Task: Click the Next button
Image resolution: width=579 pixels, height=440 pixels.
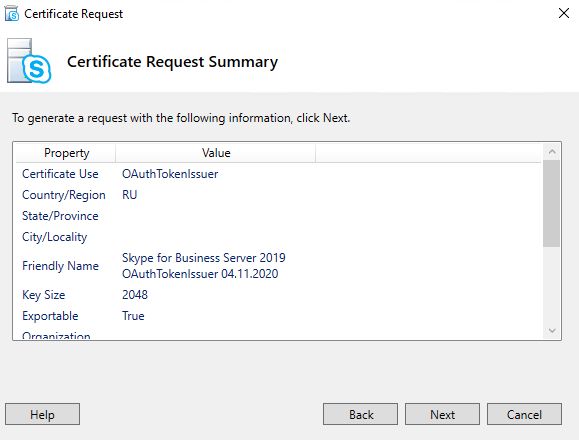Action: coord(442,414)
